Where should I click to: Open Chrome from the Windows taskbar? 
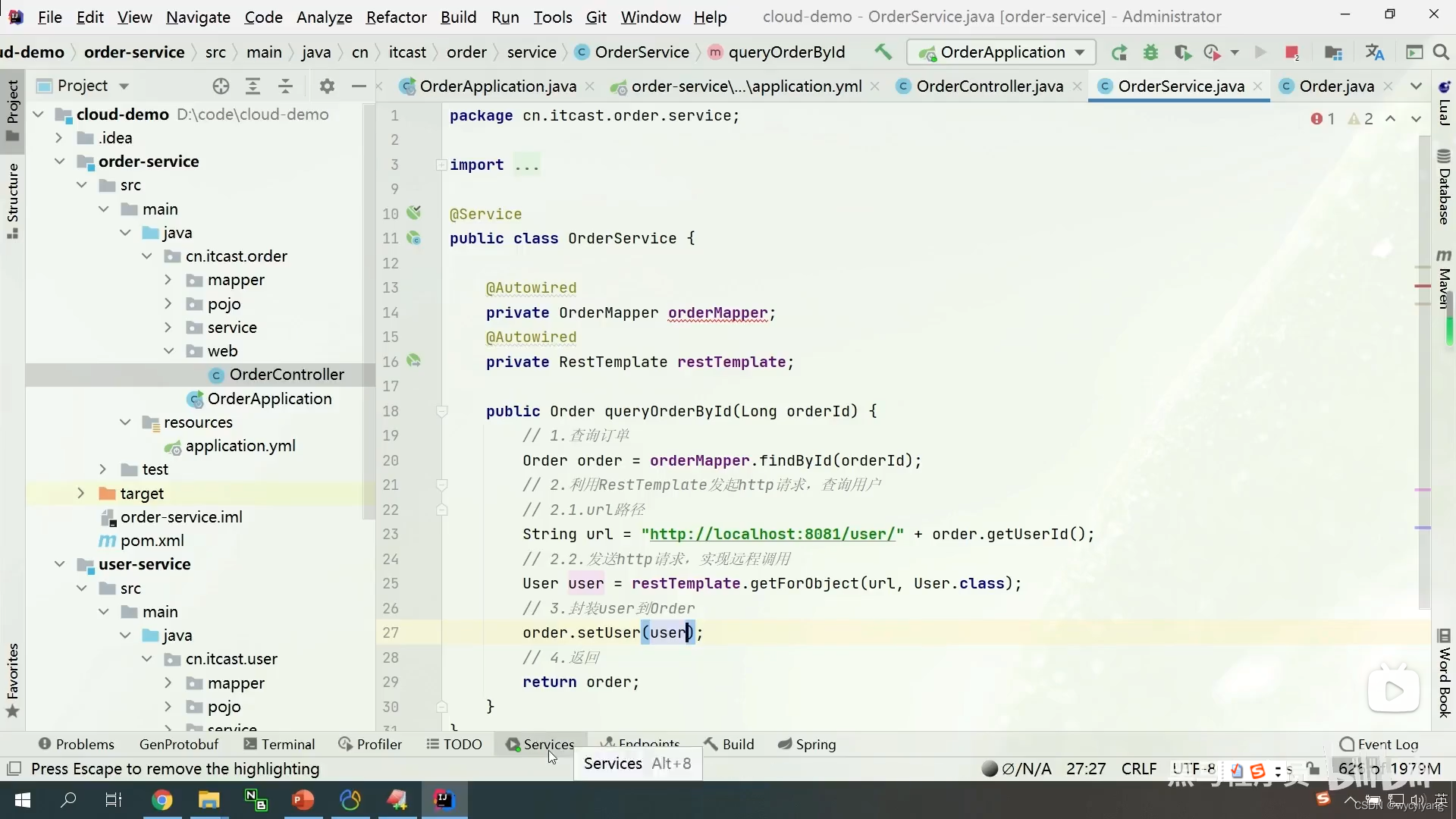[x=162, y=800]
